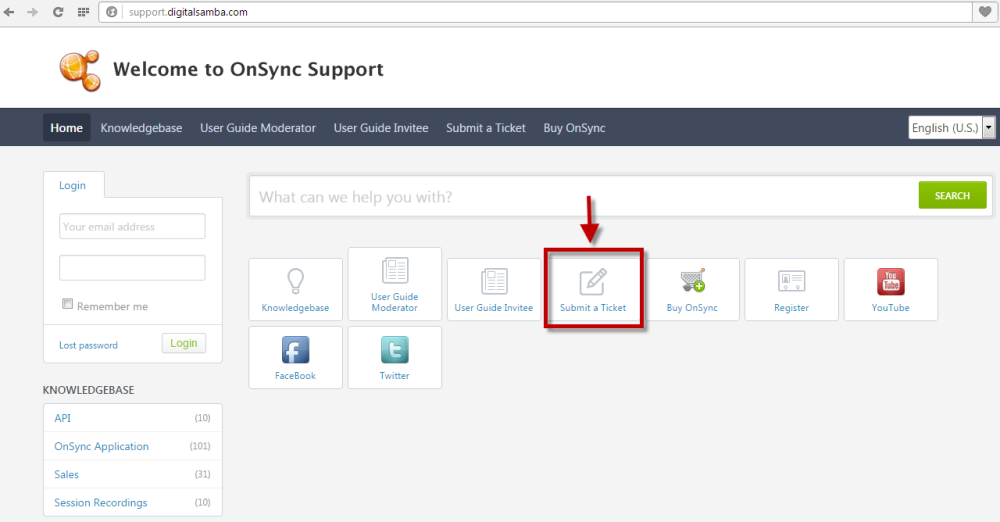Open the browser apps grid icon
This screenshot has width=1000, height=522.
click(83, 12)
